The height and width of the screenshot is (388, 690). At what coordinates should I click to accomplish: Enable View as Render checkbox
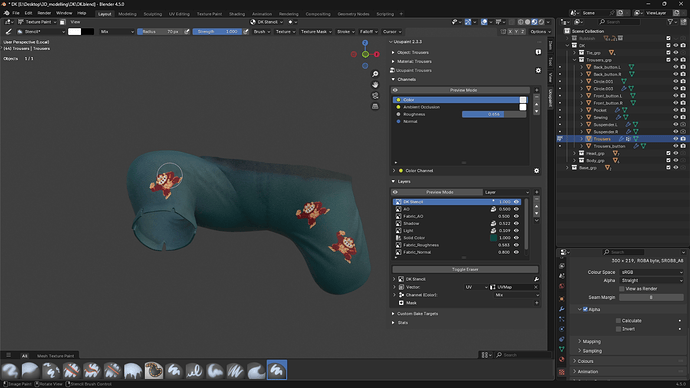(x=621, y=289)
